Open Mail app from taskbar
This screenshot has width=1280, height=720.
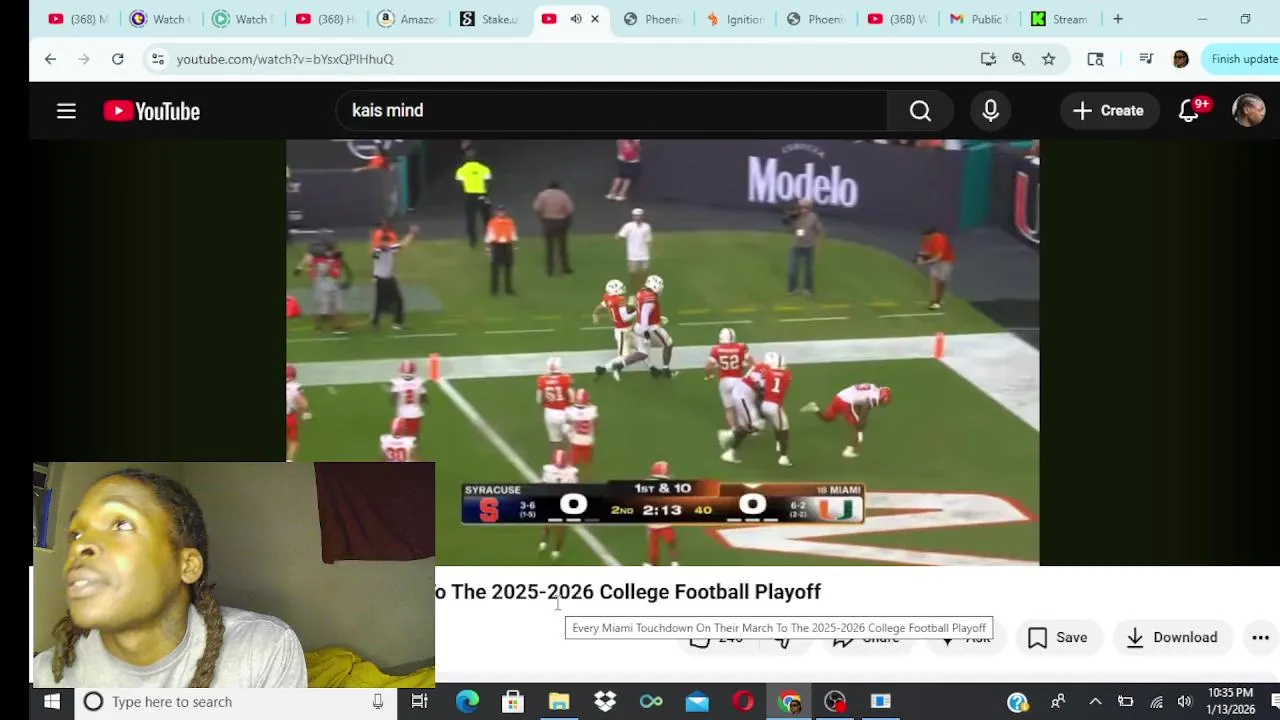(x=697, y=702)
